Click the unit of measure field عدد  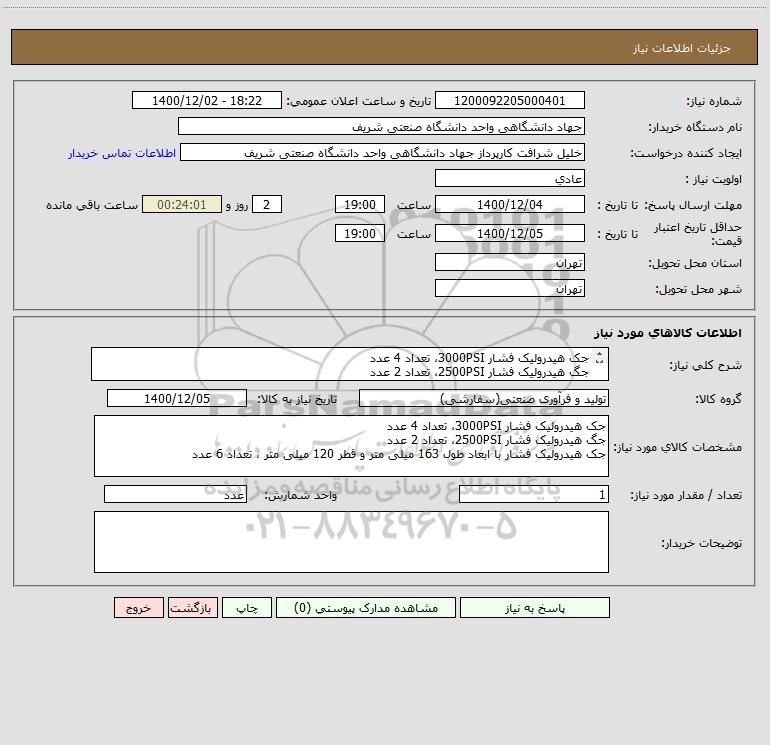coord(175,494)
